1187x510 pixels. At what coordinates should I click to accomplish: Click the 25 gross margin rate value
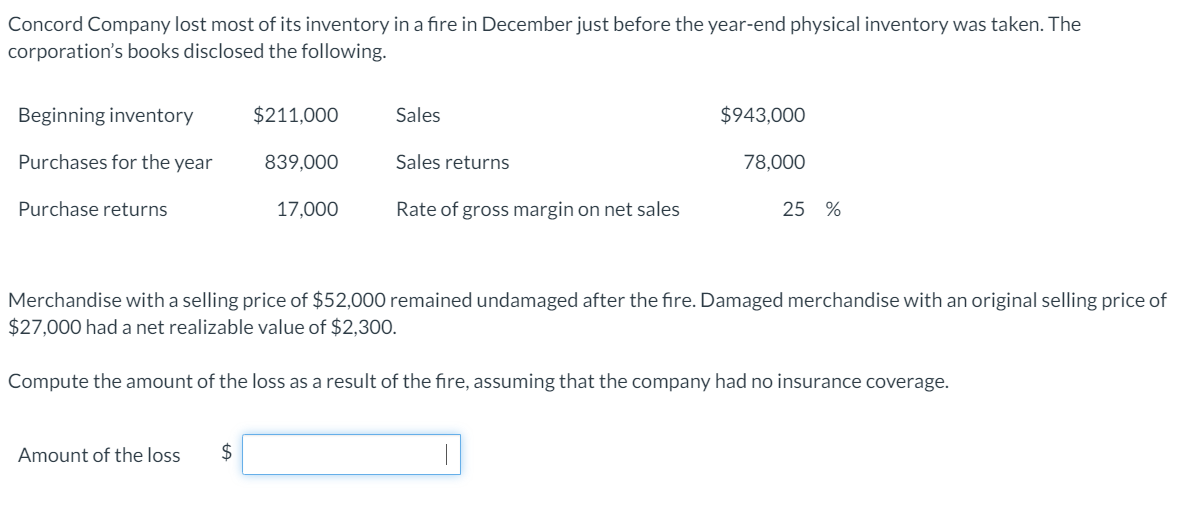coord(793,209)
